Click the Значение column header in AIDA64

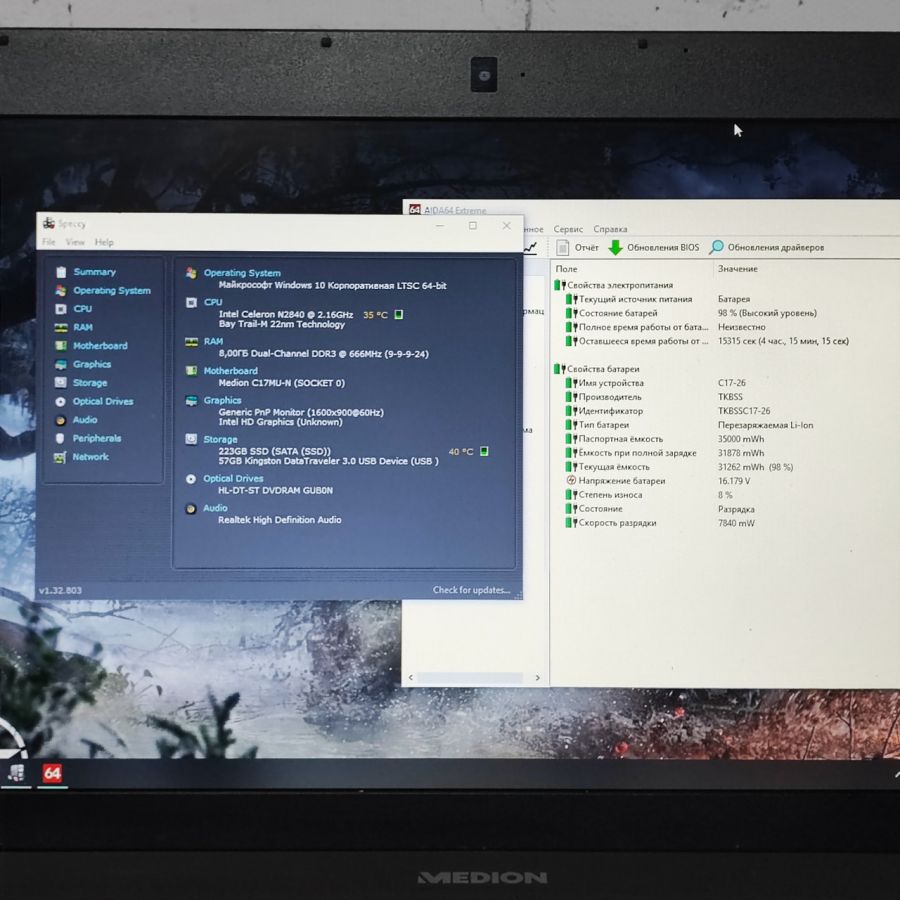738,269
